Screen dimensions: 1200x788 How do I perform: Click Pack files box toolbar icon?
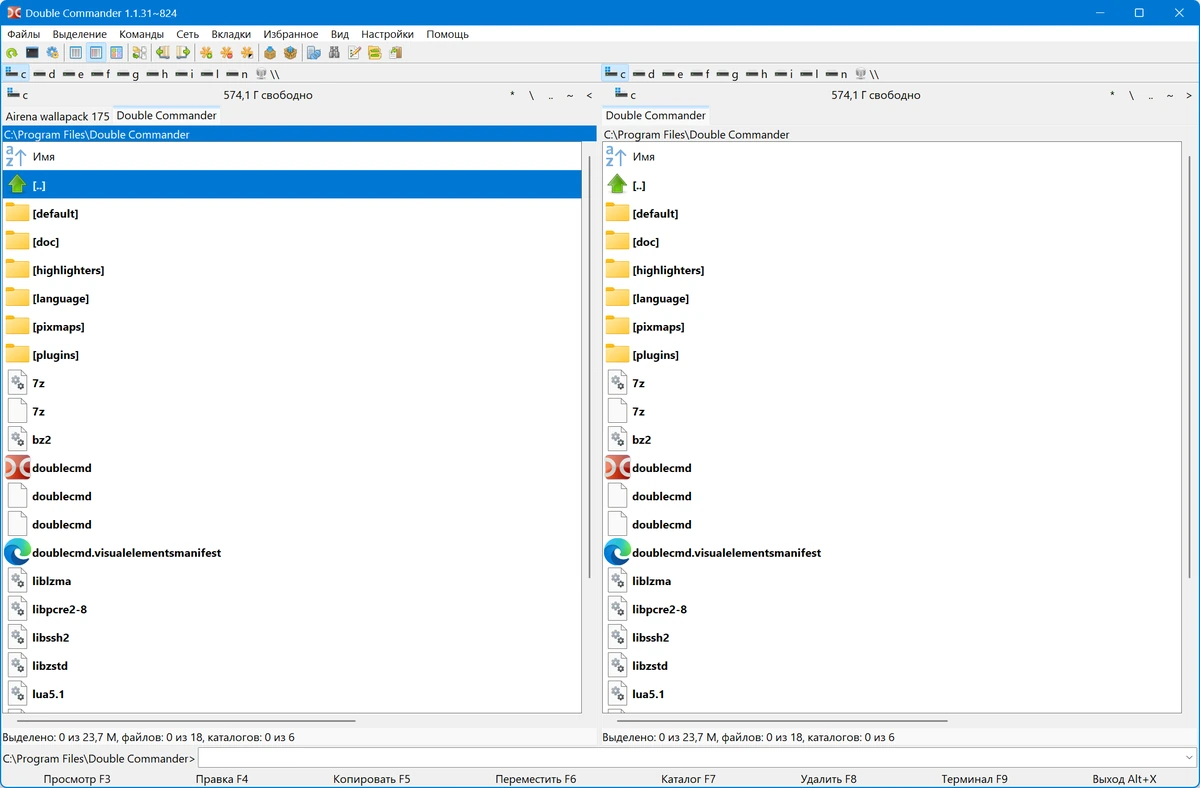pos(270,53)
